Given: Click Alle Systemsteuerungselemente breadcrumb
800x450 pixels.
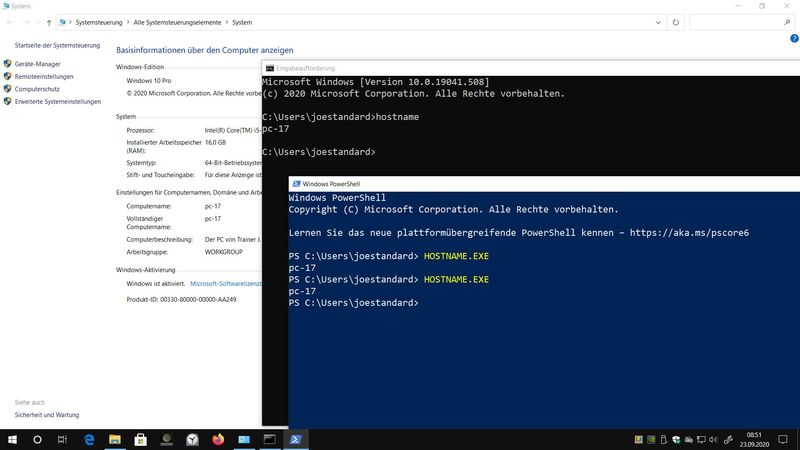Looking at the screenshot, I should point(178,22).
